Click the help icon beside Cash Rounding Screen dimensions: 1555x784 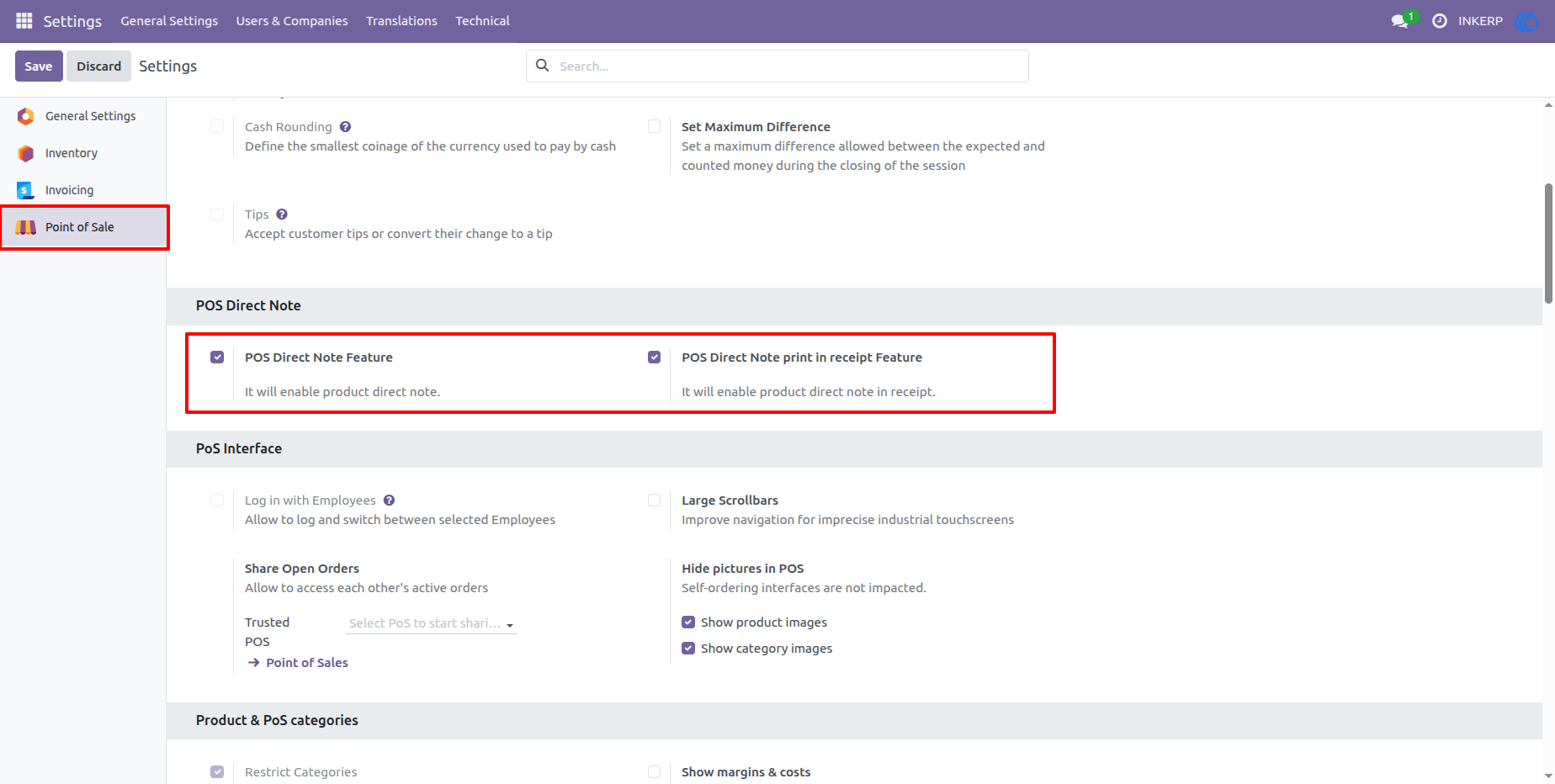tap(345, 127)
